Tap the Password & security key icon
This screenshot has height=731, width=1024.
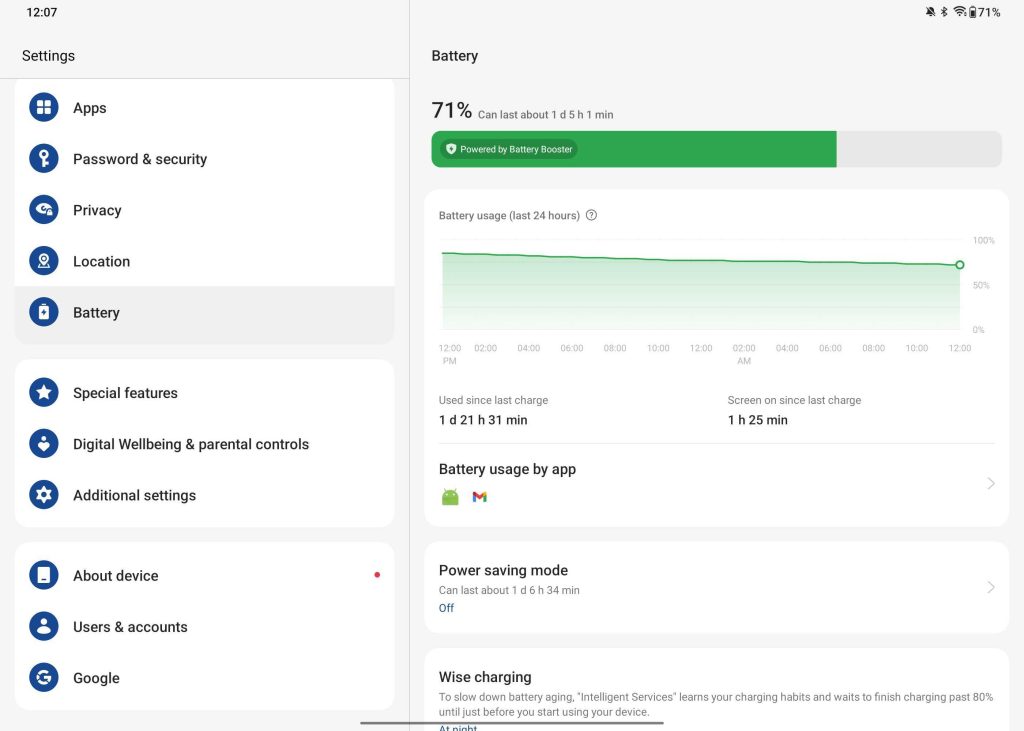pyautogui.click(x=44, y=159)
